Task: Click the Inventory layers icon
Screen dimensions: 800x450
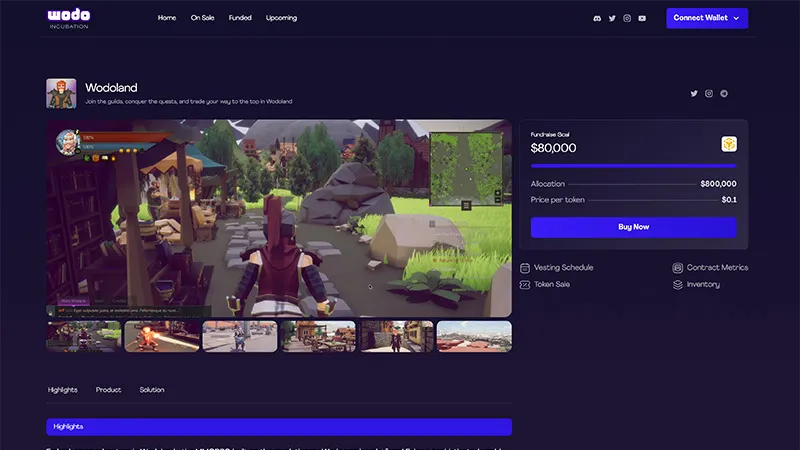Action: pyautogui.click(x=678, y=285)
